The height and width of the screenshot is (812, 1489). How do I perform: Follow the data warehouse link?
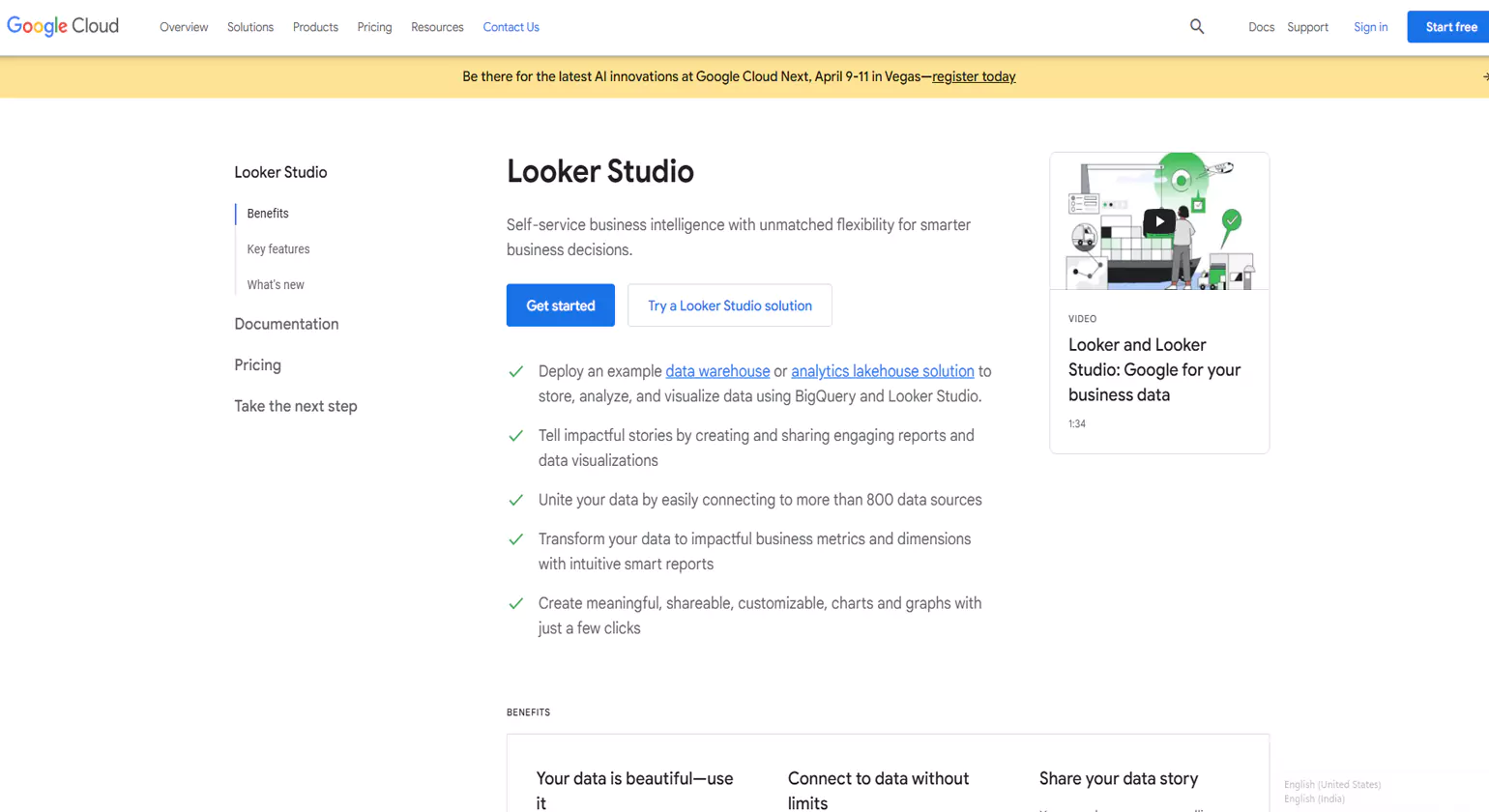click(717, 370)
